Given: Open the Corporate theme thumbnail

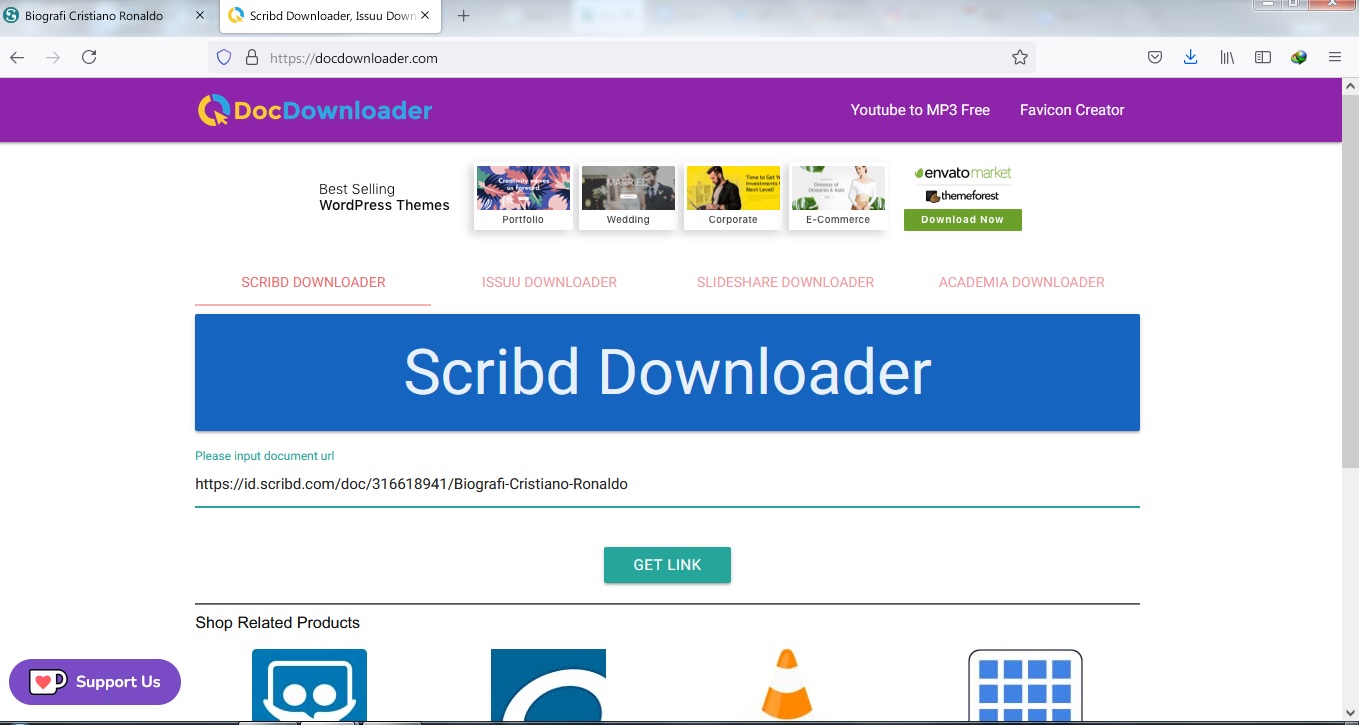Looking at the screenshot, I should (733, 197).
